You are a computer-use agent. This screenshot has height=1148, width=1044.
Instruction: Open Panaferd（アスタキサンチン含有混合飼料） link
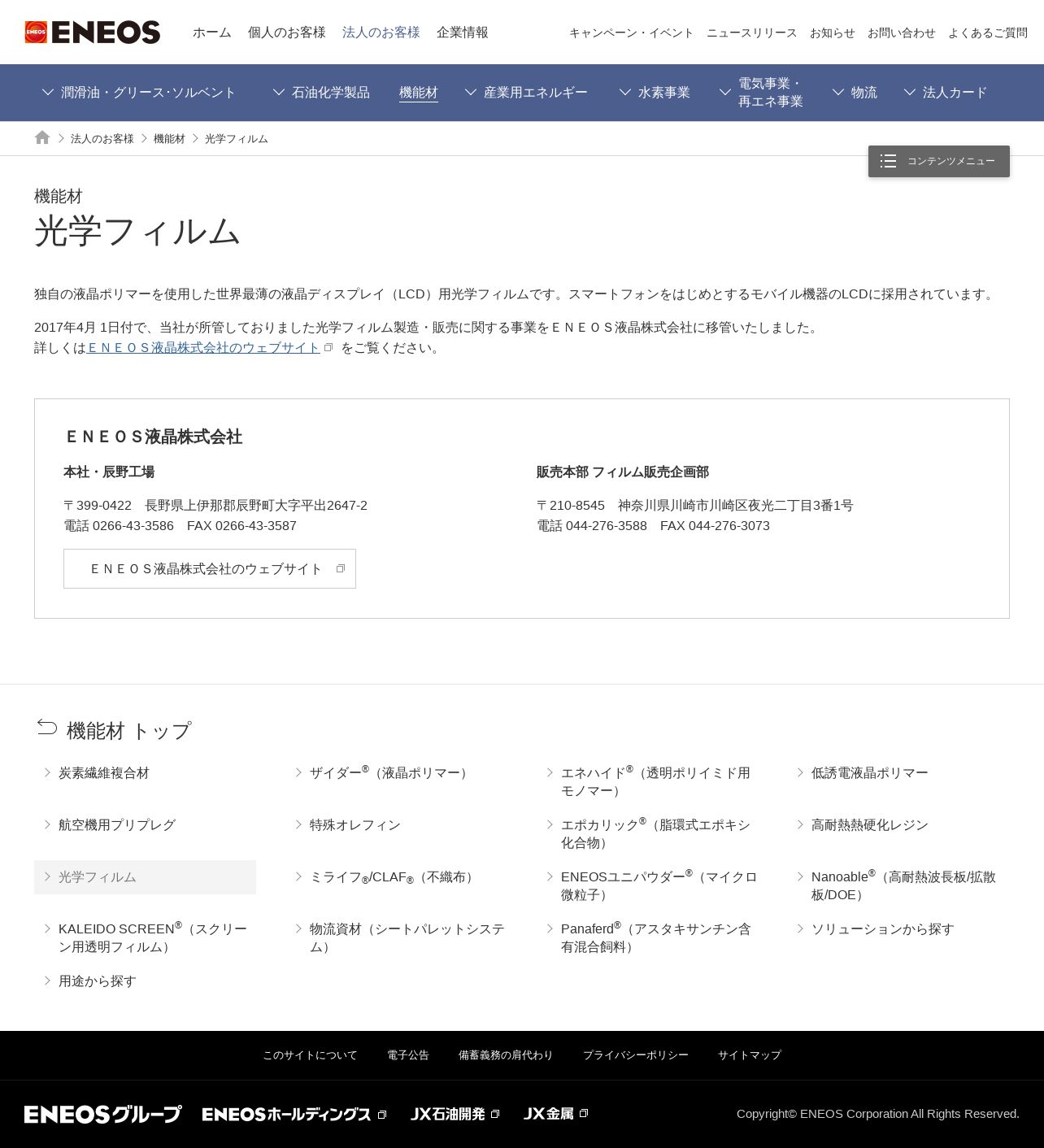(x=656, y=937)
